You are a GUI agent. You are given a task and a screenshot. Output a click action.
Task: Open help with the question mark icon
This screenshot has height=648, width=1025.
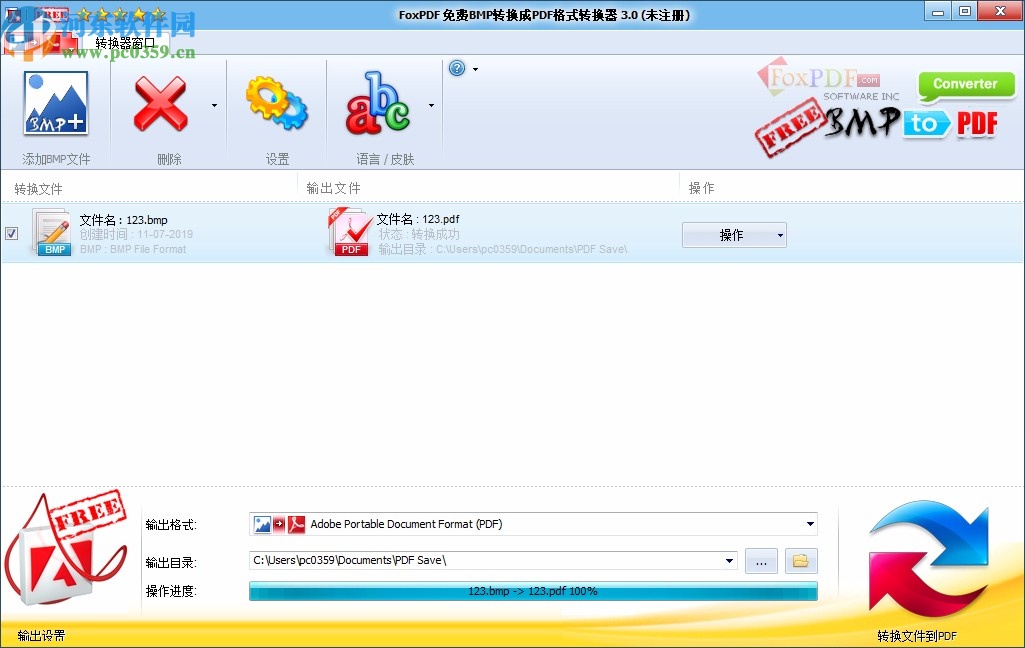pyautogui.click(x=457, y=68)
